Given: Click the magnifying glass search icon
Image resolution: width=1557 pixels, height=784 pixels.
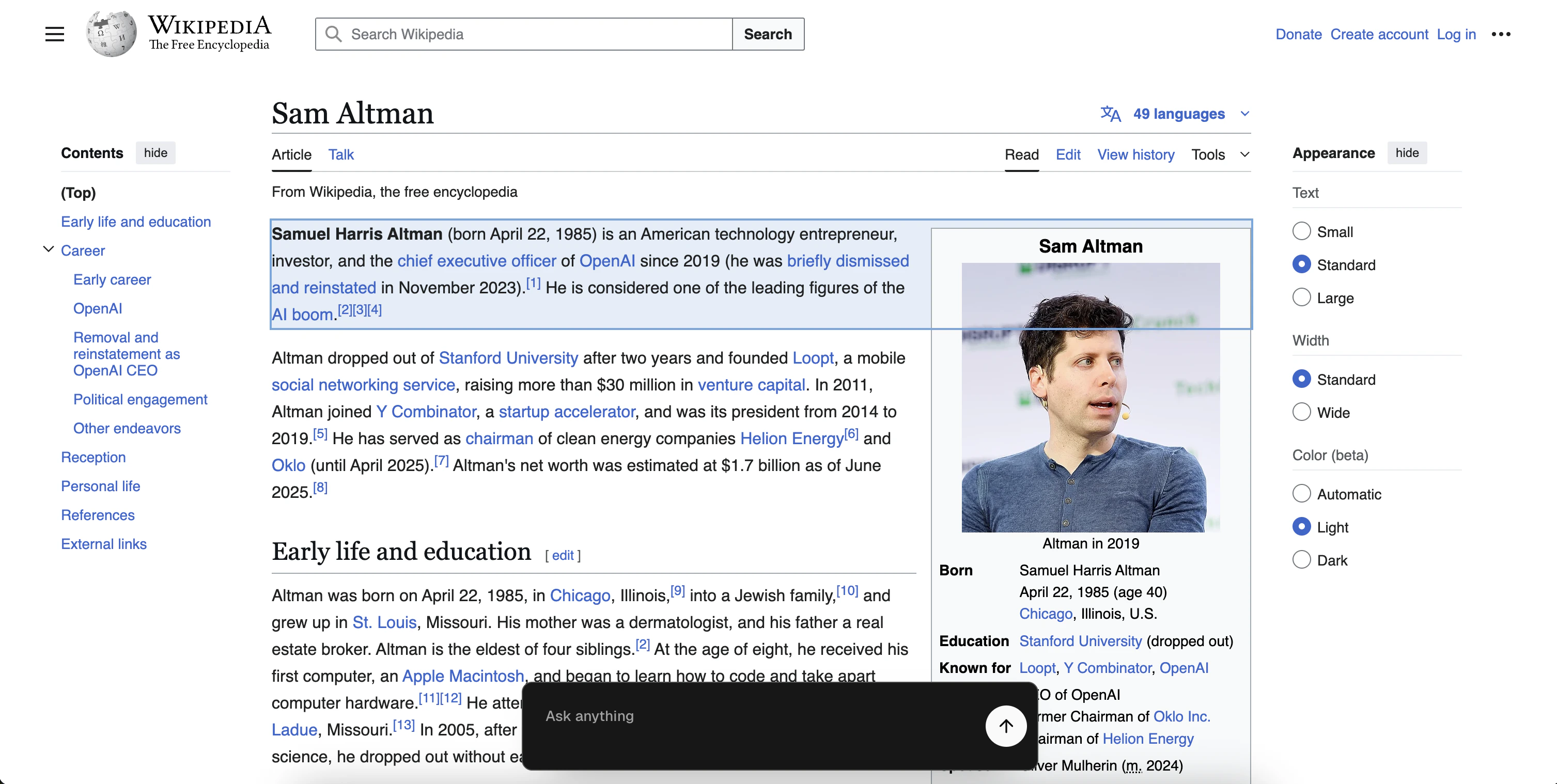Looking at the screenshot, I should pyautogui.click(x=333, y=34).
